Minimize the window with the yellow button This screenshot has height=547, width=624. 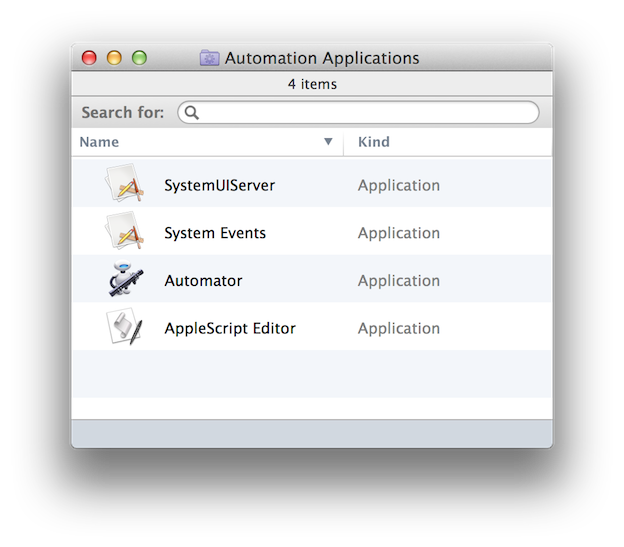coord(114,58)
